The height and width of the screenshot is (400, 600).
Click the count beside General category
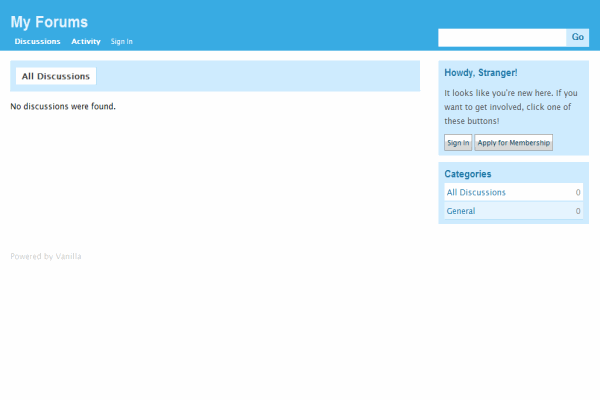tap(578, 211)
